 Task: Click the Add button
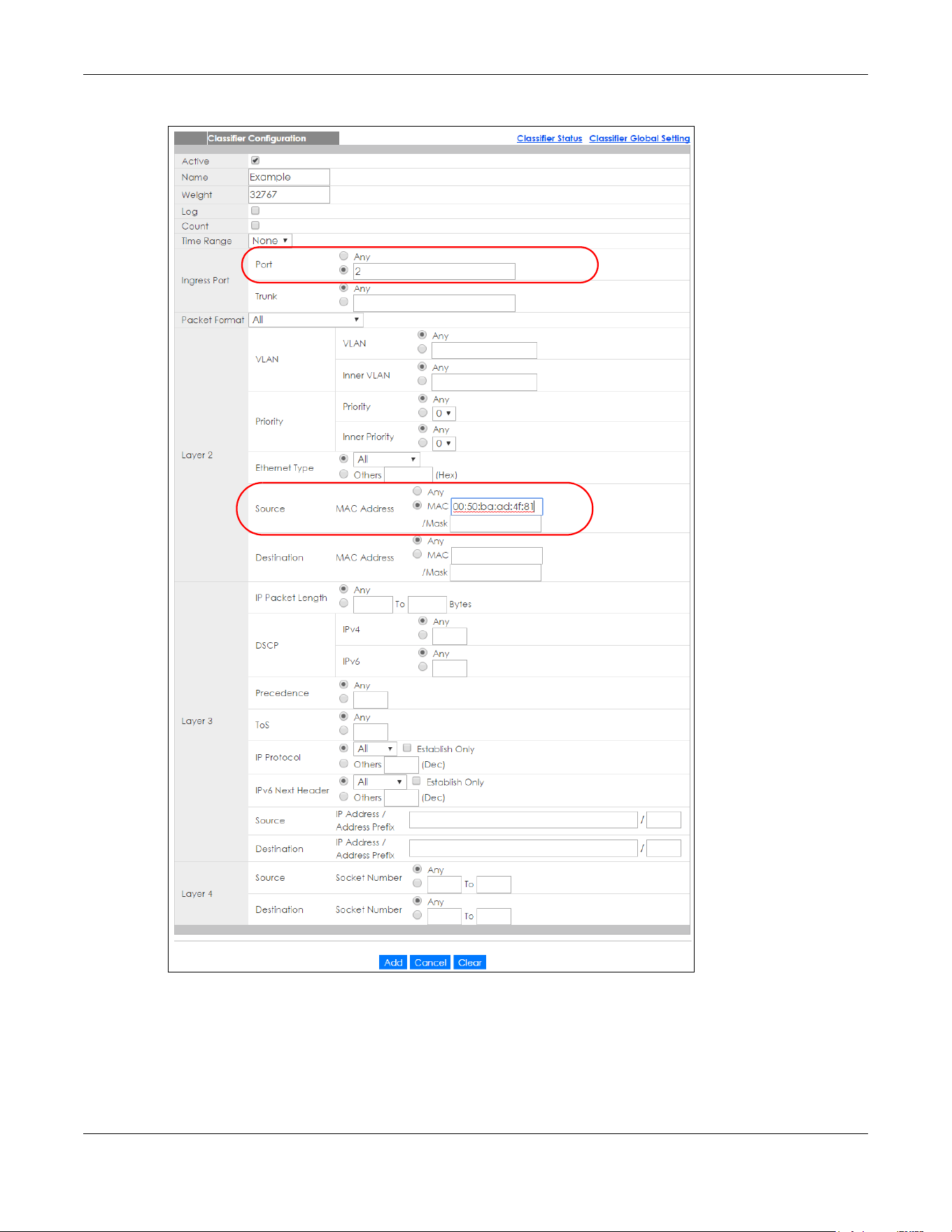[x=393, y=963]
